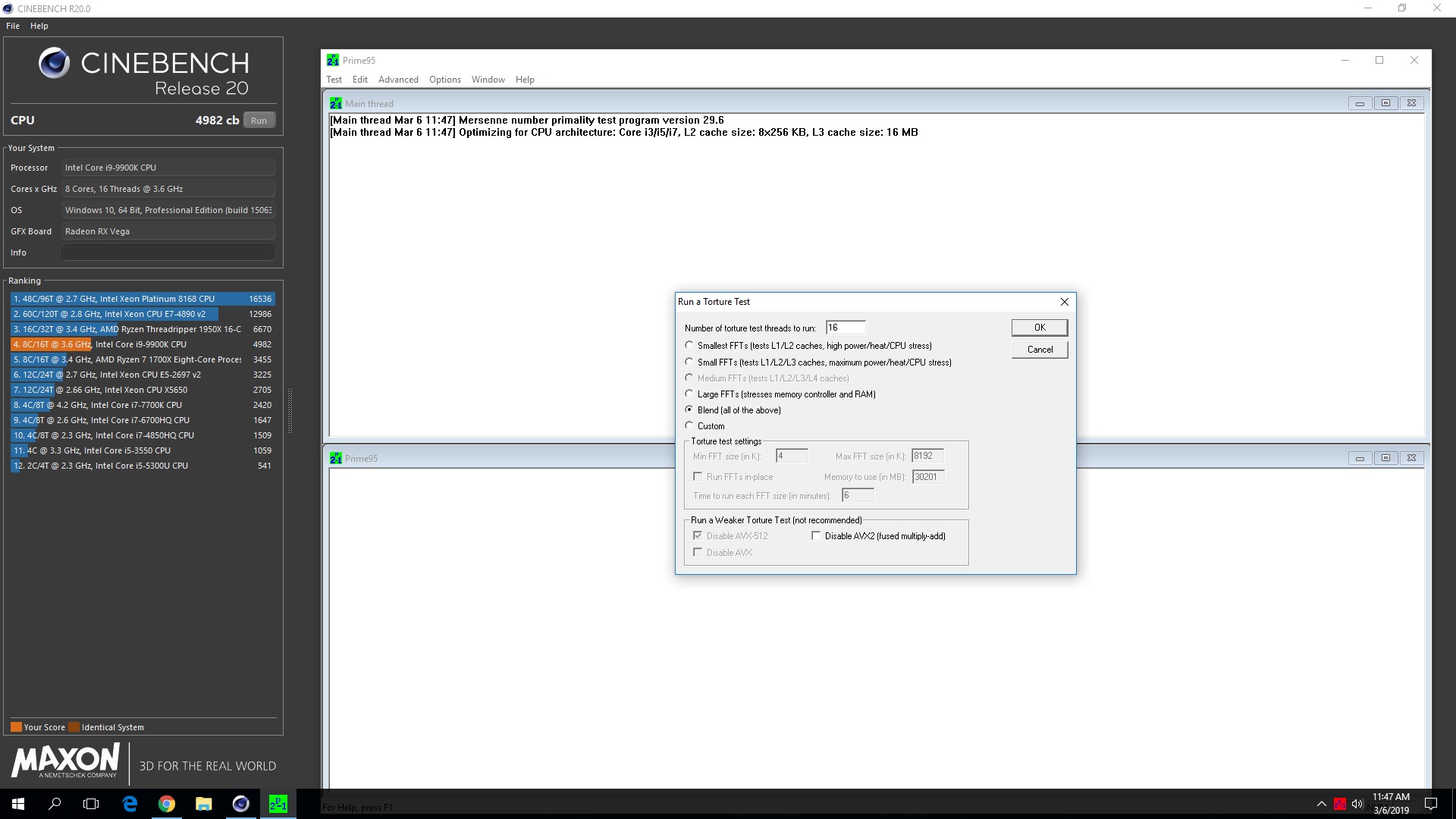Click the torture test threads field

(846, 328)
